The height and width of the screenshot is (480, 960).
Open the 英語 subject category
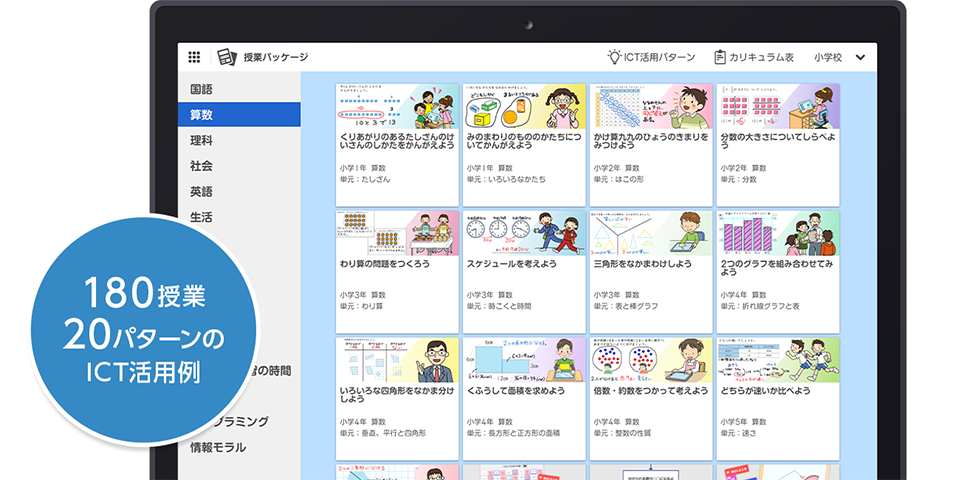click(202, 192)
